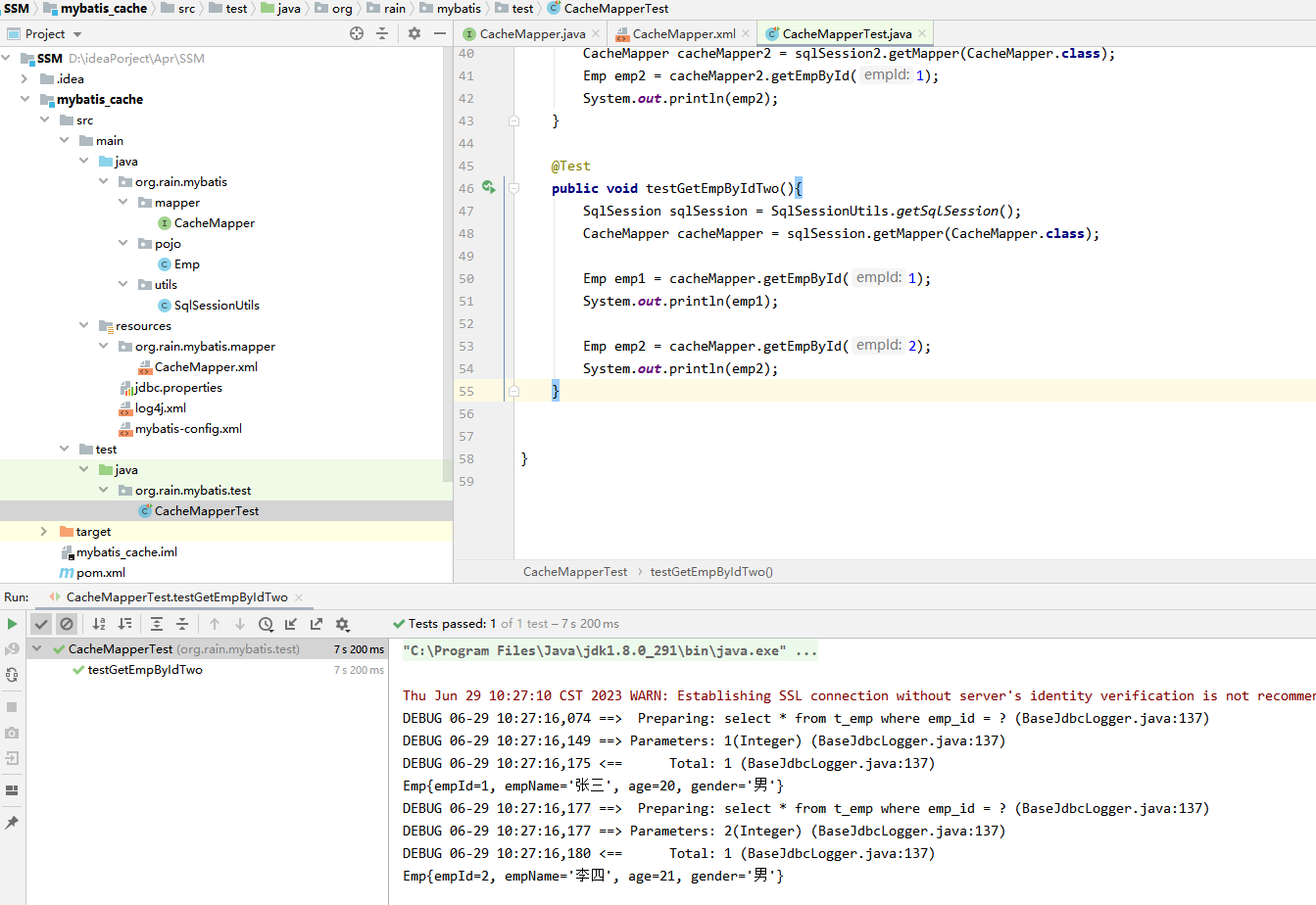Select Run tab CacheMapperTest.testGetEmpByIdTwo
This screenshot has width=1316, height=905.
click(x=177, y=596)
